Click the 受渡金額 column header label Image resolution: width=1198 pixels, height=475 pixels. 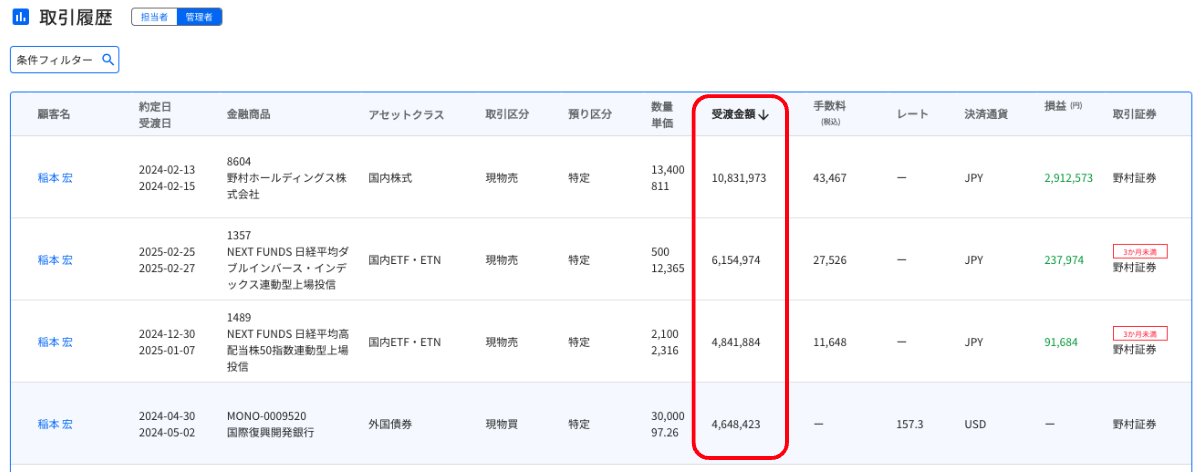pos(733,115)
